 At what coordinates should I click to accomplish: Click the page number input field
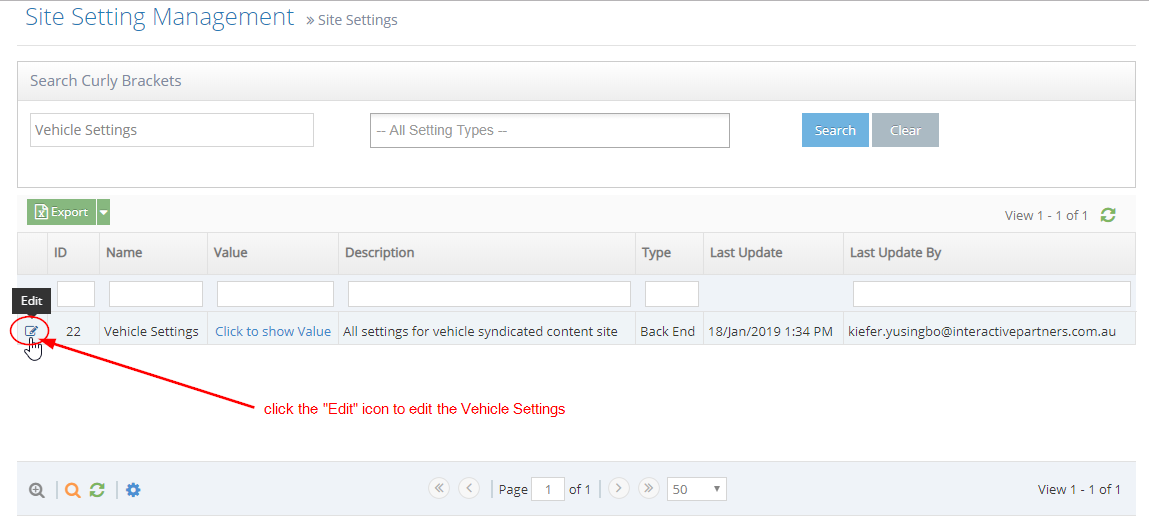[548, 489]
